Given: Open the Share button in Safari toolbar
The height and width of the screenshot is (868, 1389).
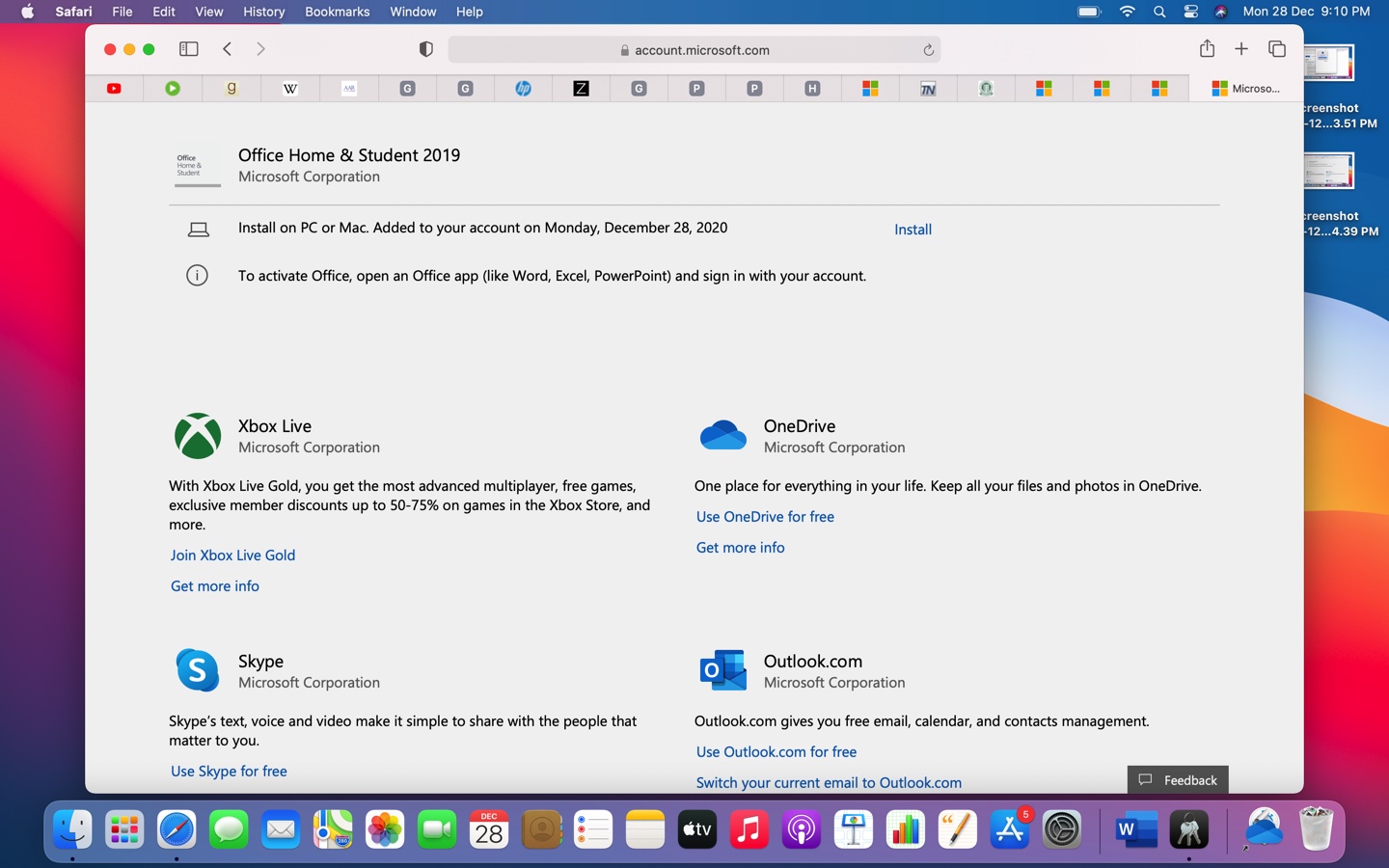Looking at the screenshot, I should click(x=1207, y=48).
